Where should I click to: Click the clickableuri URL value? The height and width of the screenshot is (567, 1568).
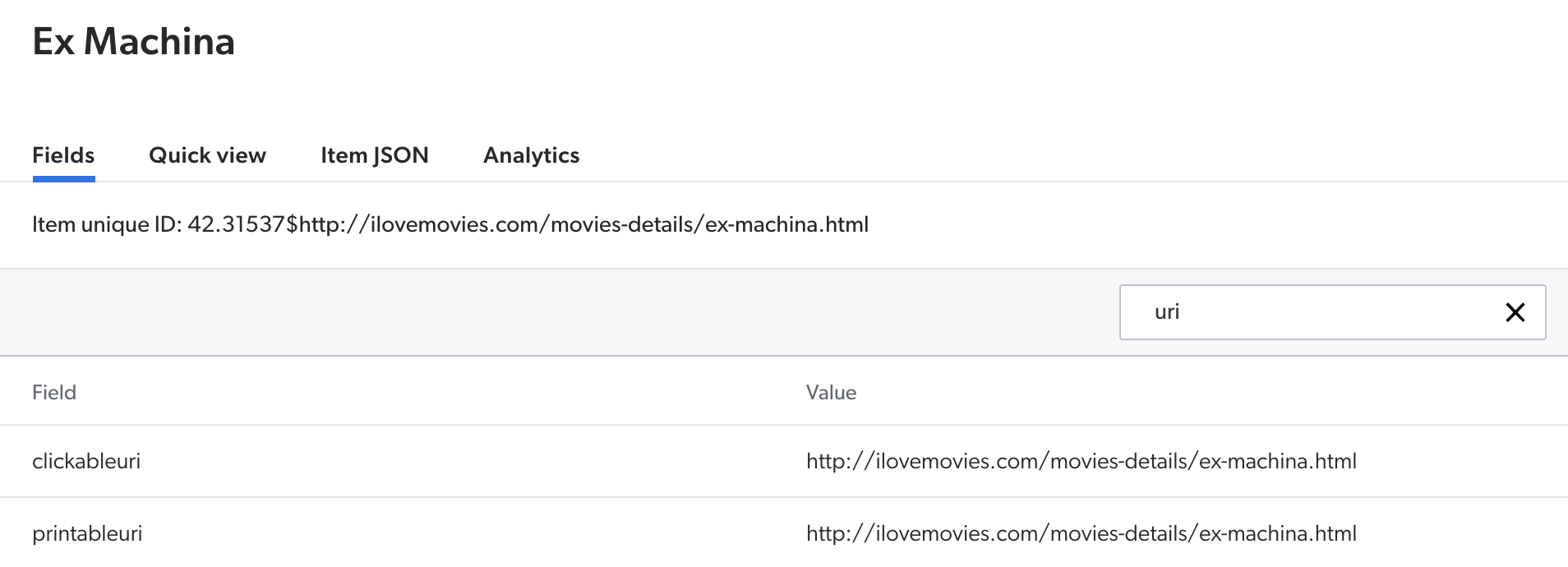pos(1081,461)
